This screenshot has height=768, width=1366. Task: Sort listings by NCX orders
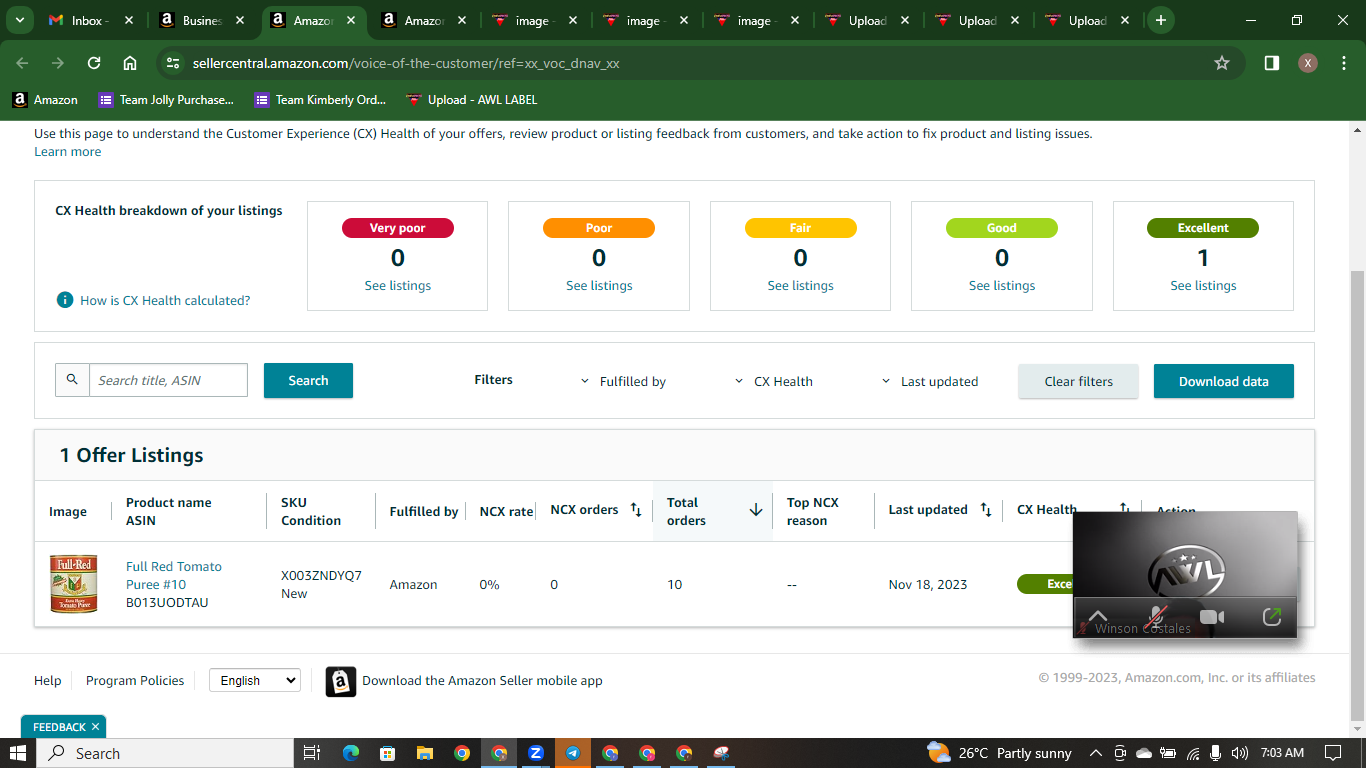(636, 510)
